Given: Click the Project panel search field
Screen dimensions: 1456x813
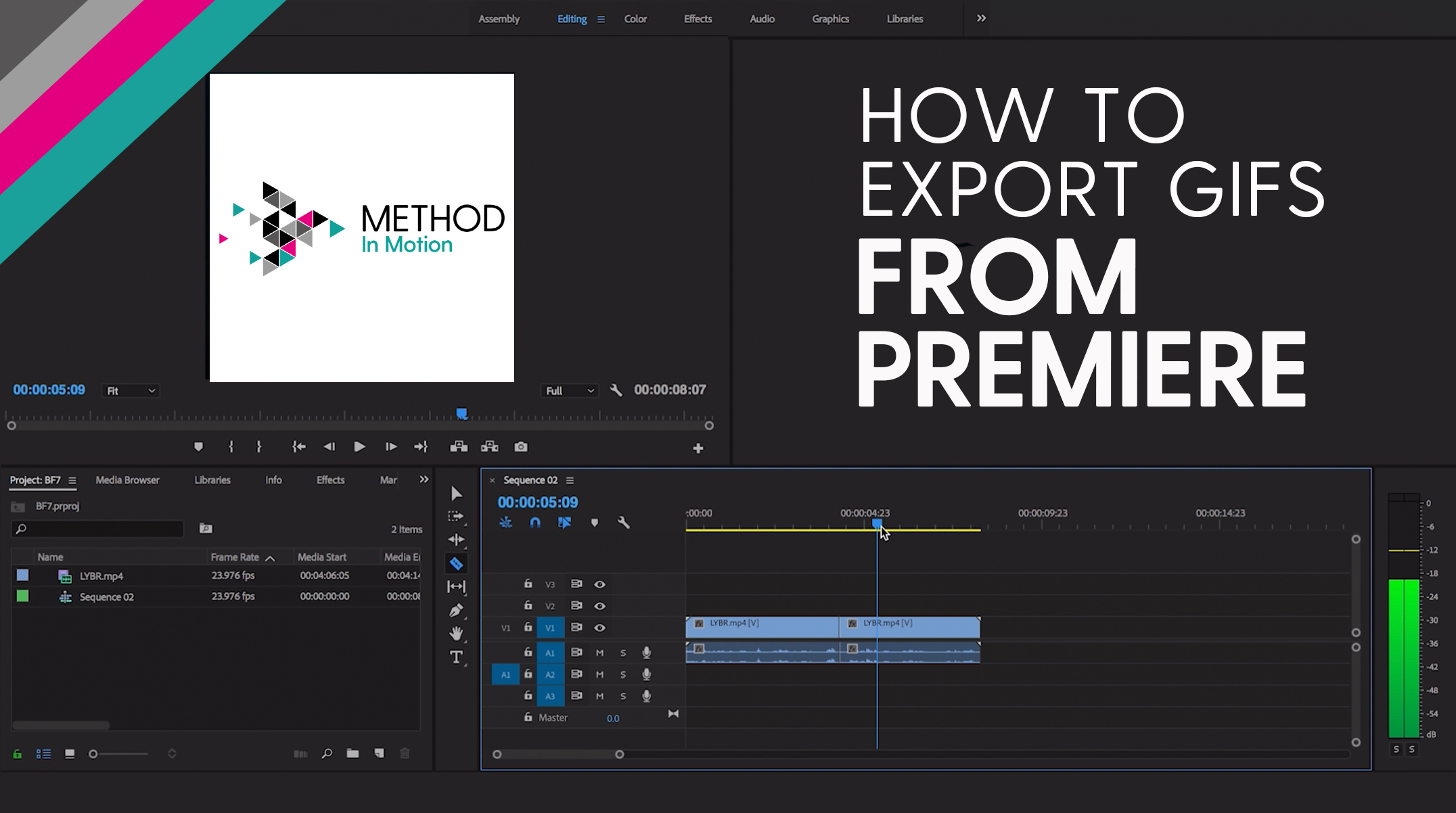Looking at the screenshot, I should 98,528.
